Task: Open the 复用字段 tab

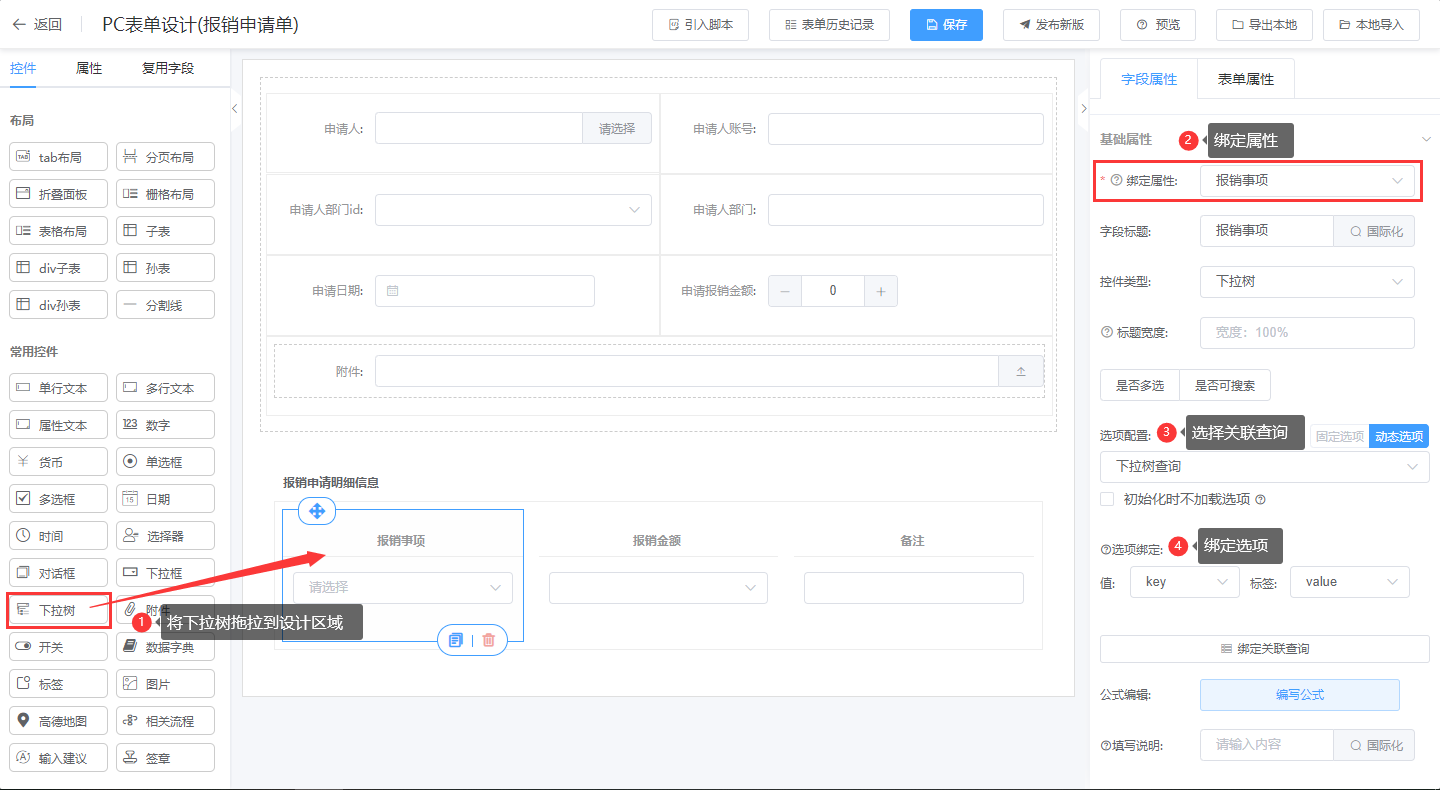Action: click(168, 69)
